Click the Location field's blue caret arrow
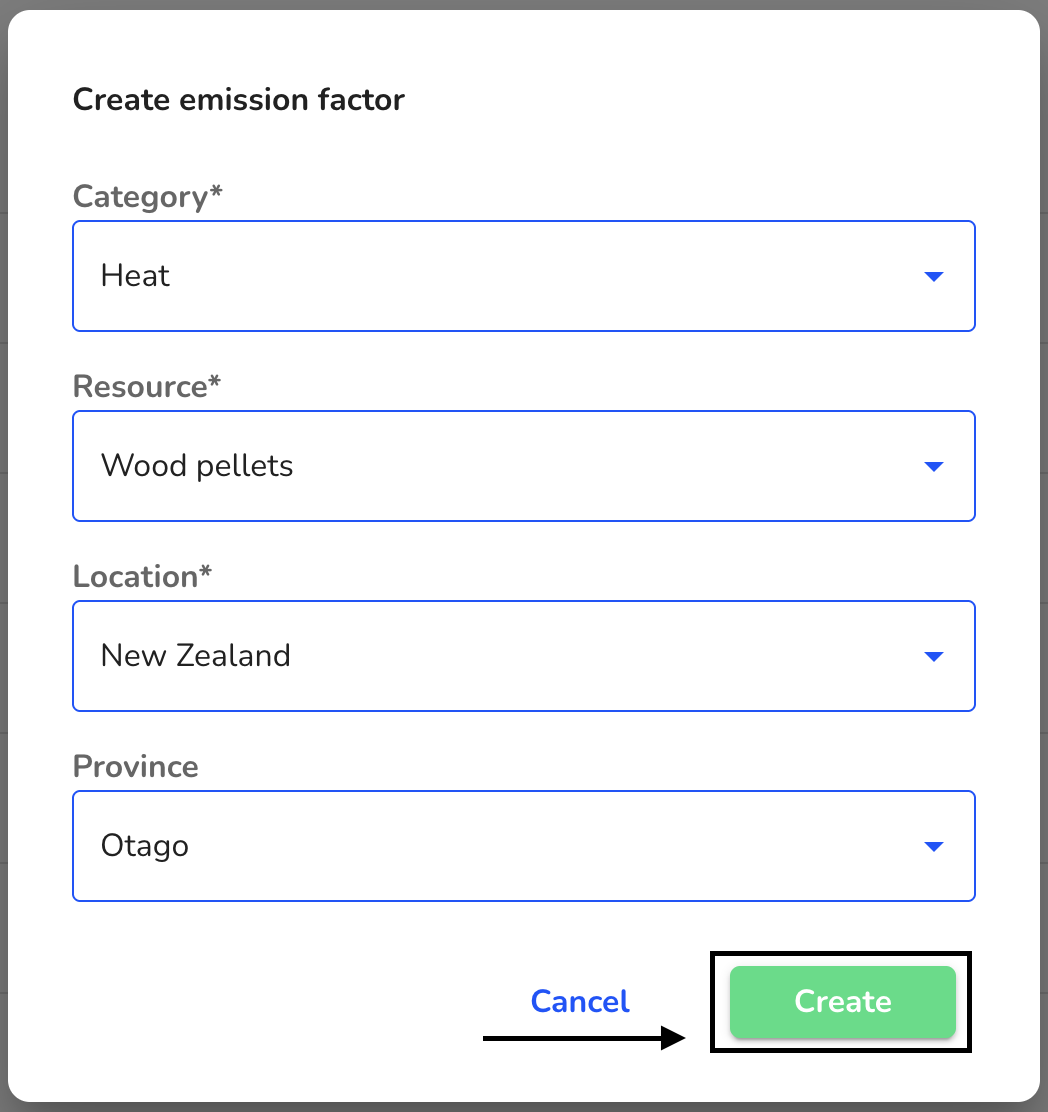The height and width of the screenshot is (1112, 1048). [x=934, y=656]
